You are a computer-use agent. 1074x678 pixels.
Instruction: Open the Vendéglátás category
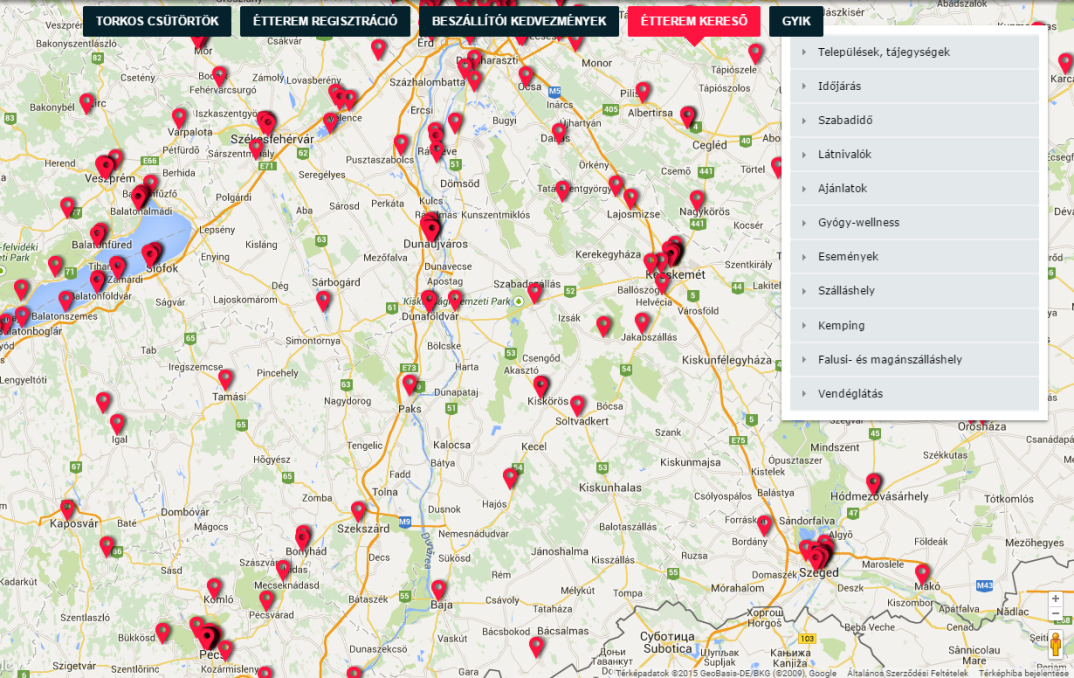point(914,394)
